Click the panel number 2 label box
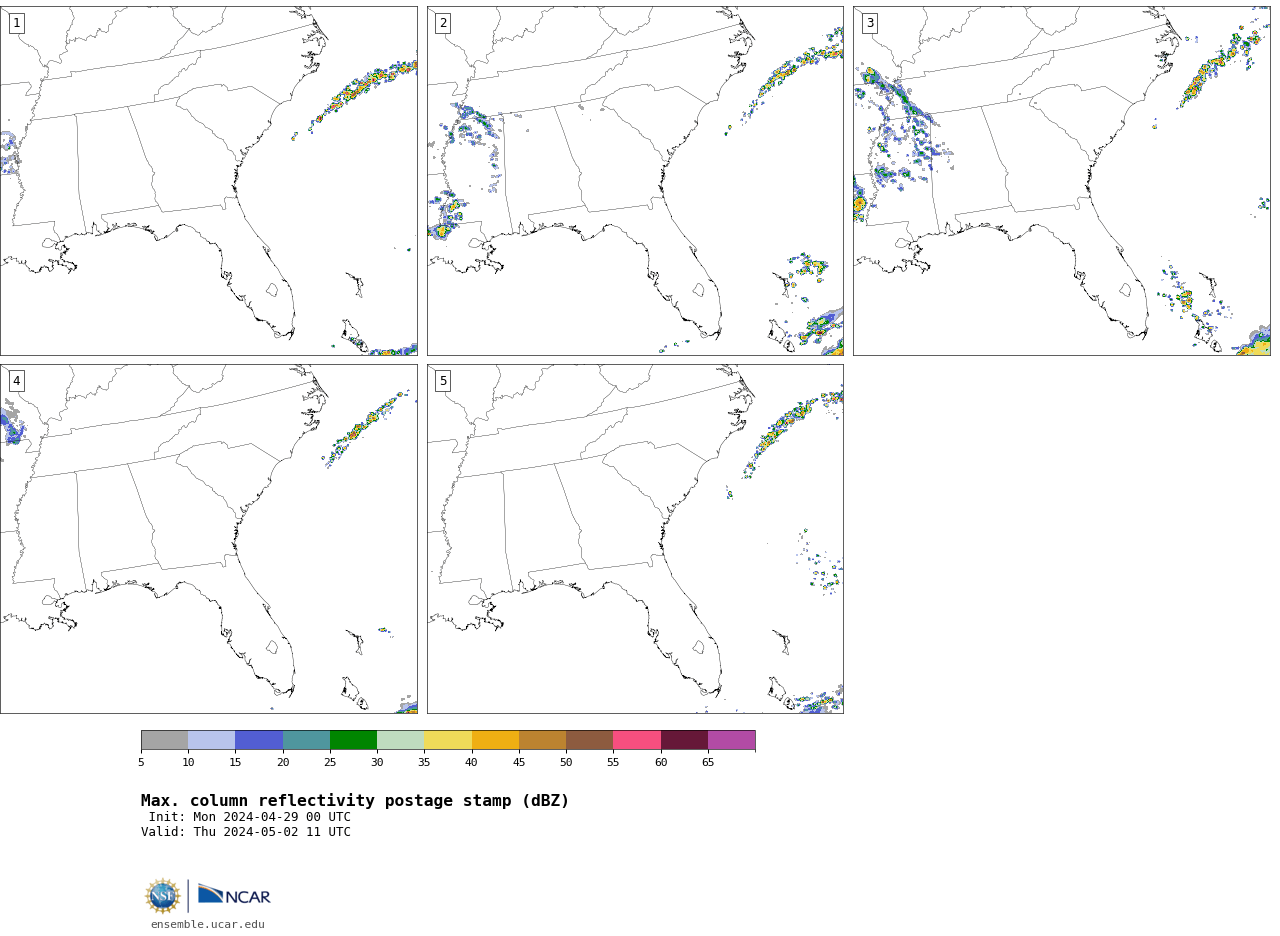 [443, 23]
